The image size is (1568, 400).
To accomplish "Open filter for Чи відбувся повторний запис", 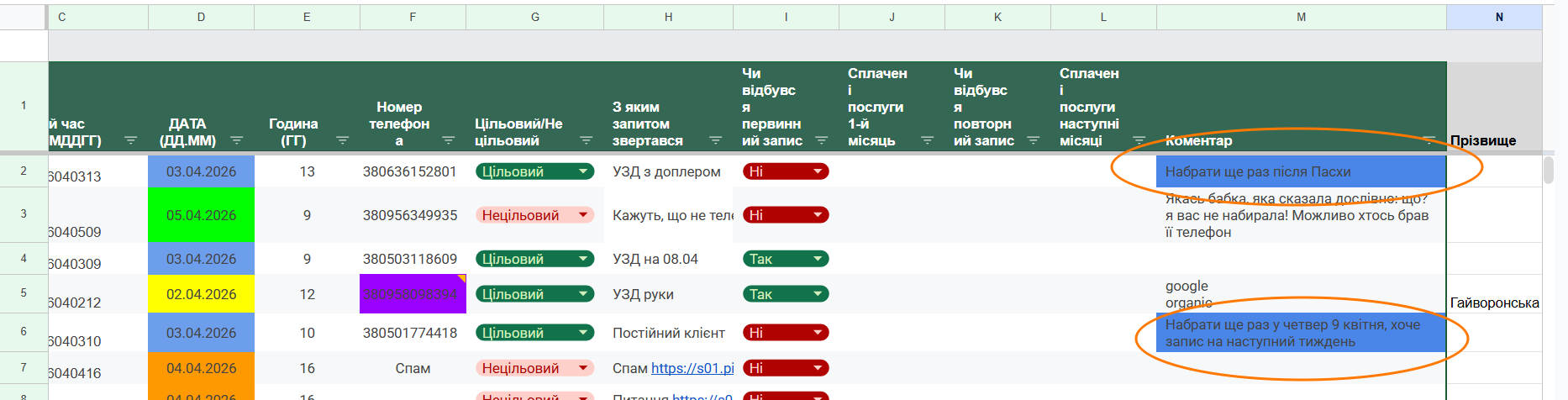I will coord(1033,140).
